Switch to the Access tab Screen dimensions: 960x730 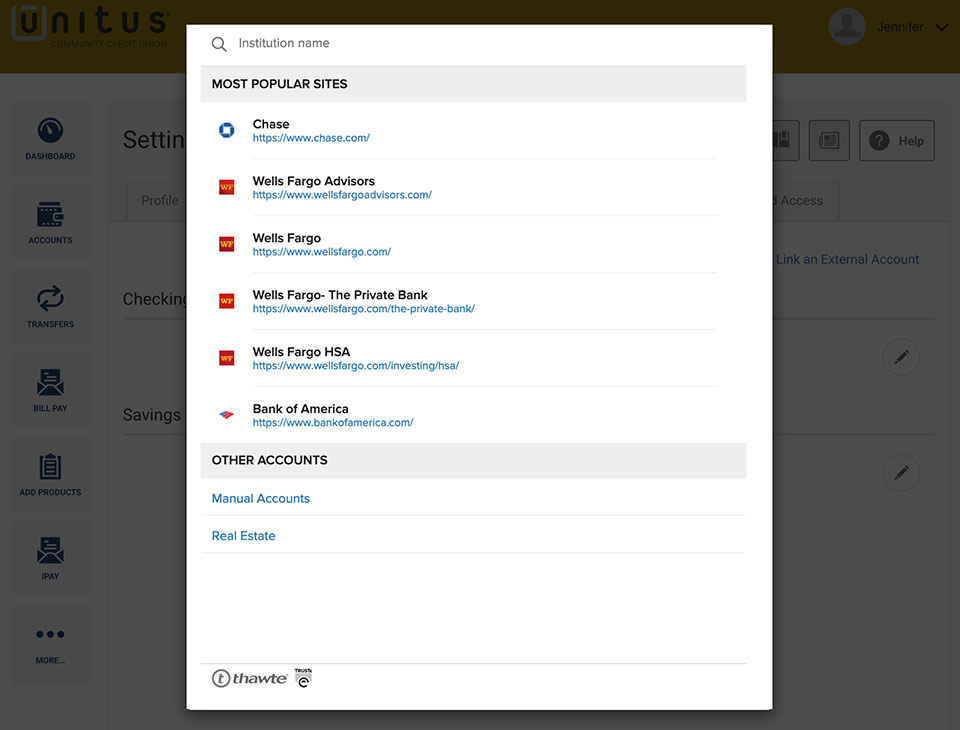(x=804, y=201)
